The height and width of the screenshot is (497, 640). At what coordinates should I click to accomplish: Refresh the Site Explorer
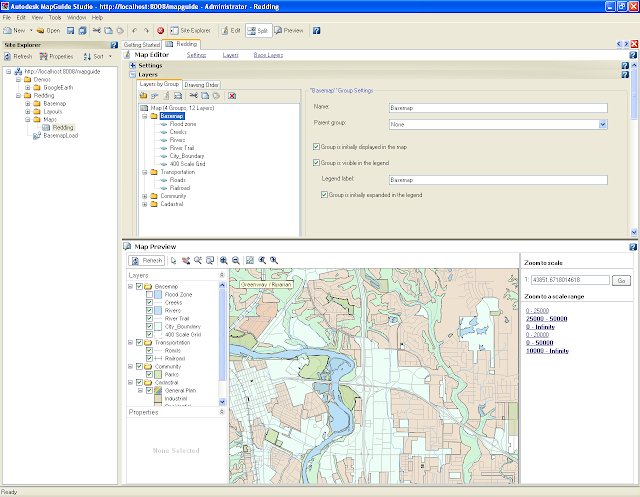point(18,57)
